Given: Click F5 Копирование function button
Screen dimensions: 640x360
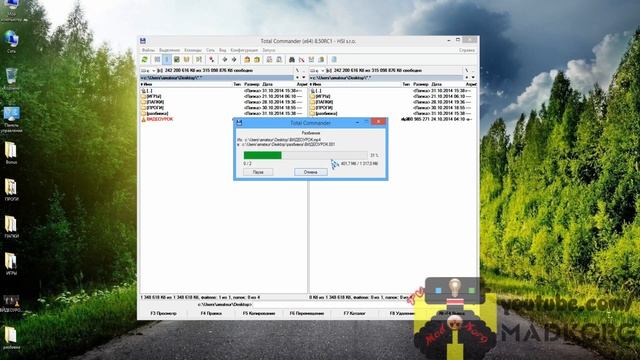Looking at the screenshot, I should click(x=259, y=313).
